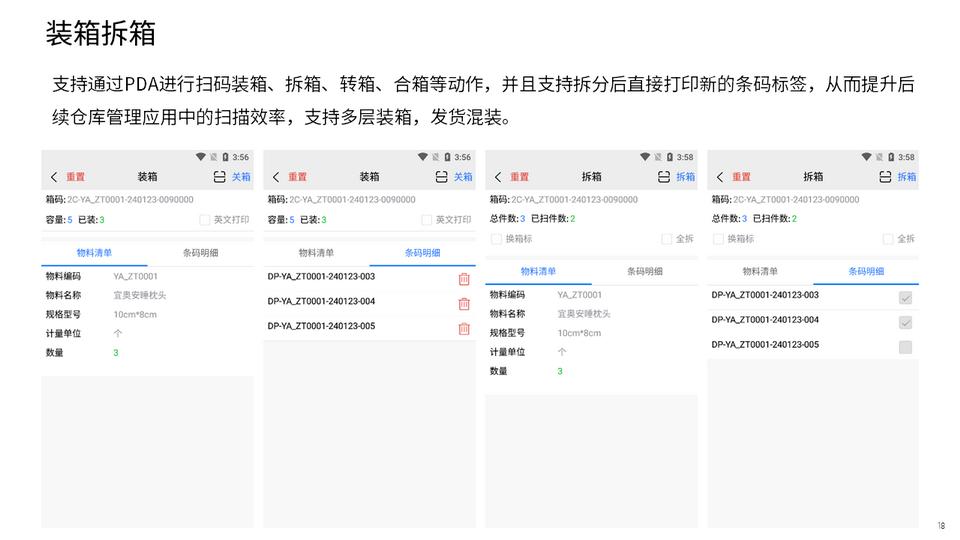Tick the 全拆 checkbox in third screen
The height and width of the screenshot is (540, 960).
667,239
